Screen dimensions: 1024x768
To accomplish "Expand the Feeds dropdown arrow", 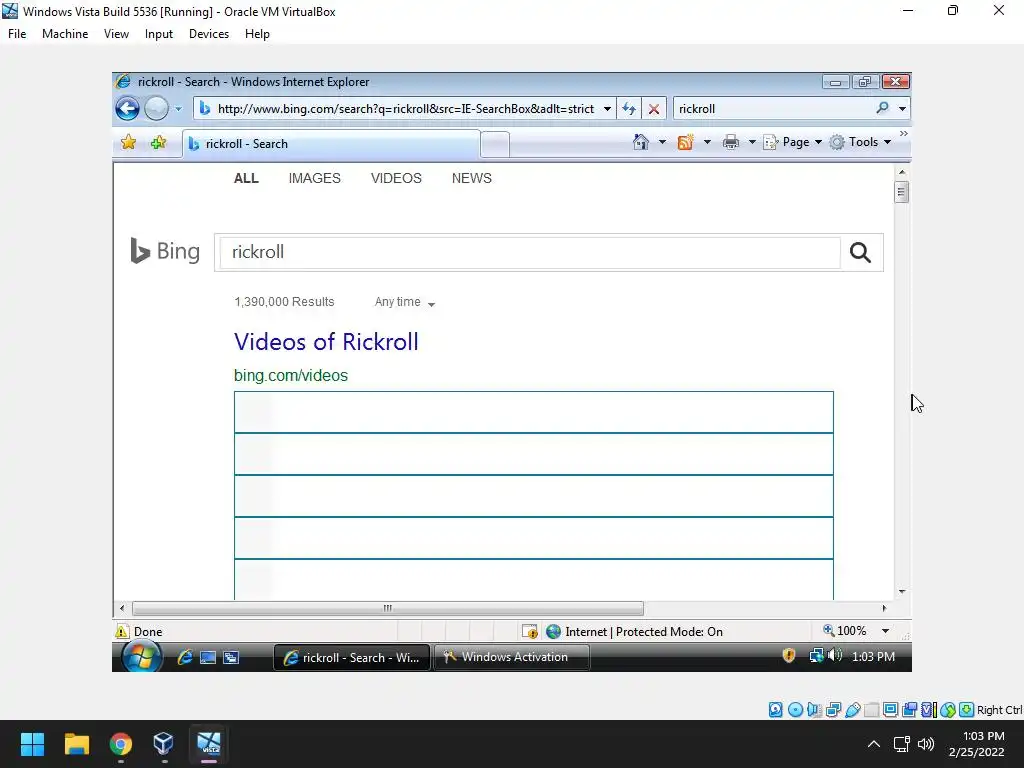I will (707, 142).
